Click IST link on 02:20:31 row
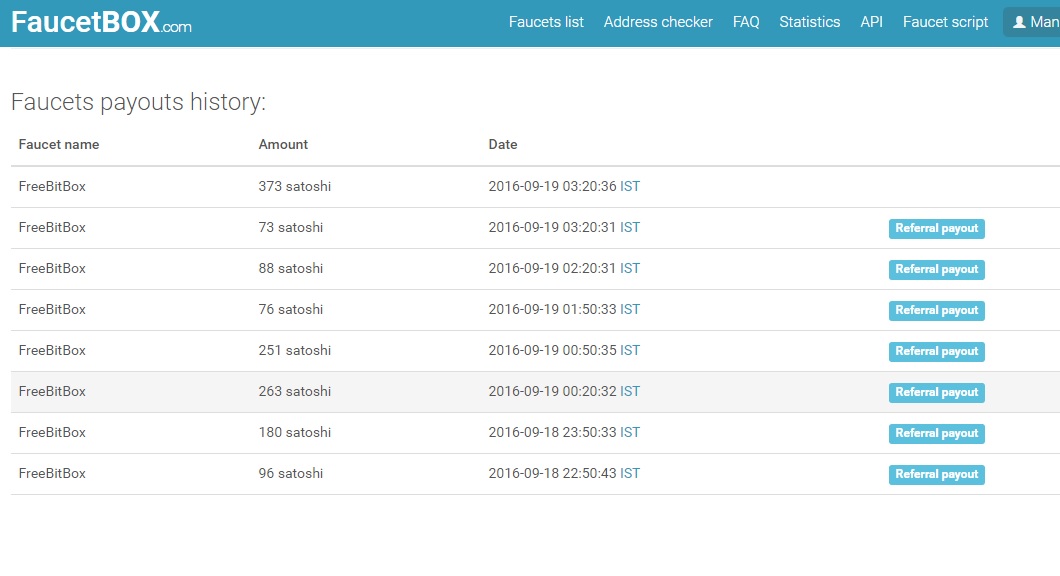 point(630,268)
